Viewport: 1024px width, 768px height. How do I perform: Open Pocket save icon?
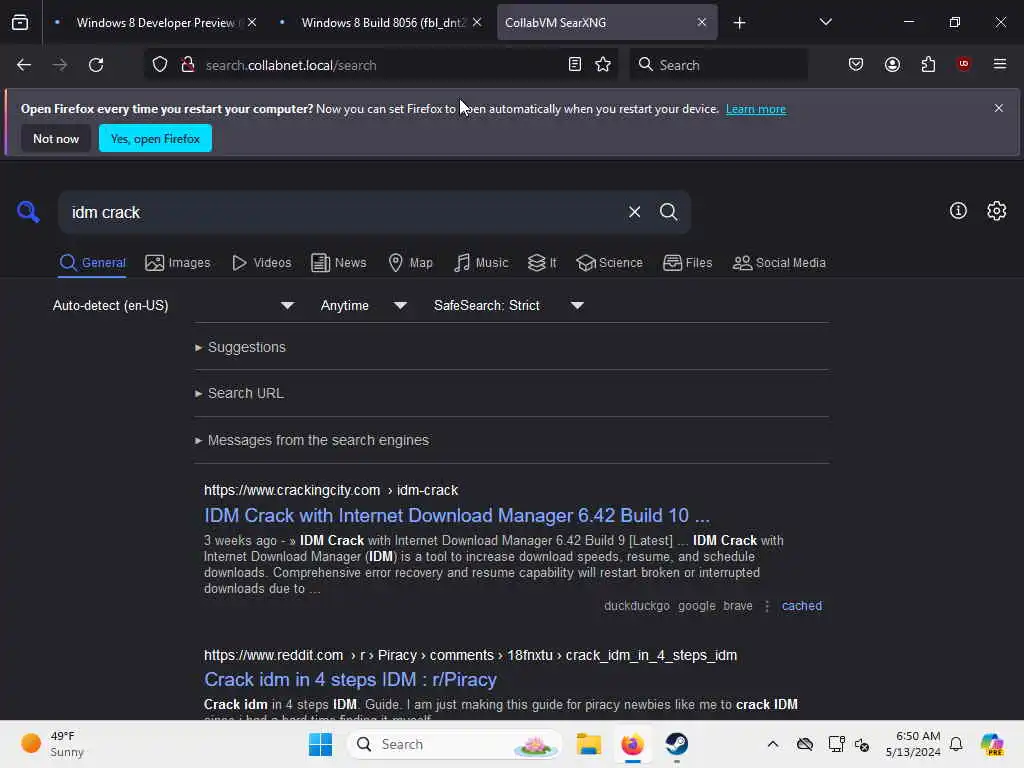pyautogui.click(x=856, y=65)
